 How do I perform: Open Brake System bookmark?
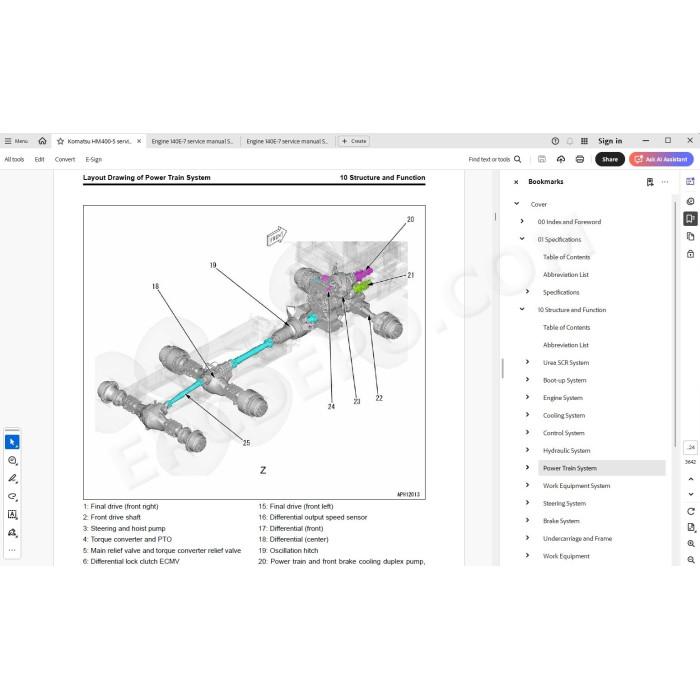[561, 521]
